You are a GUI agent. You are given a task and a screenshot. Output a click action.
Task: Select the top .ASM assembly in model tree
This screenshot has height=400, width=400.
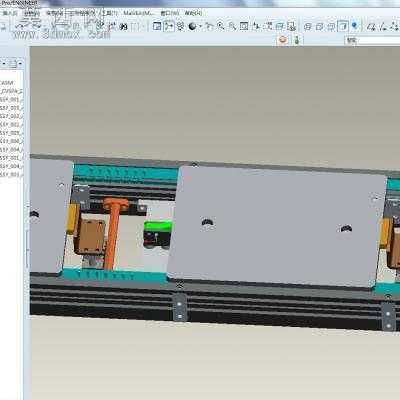point(7,82)
